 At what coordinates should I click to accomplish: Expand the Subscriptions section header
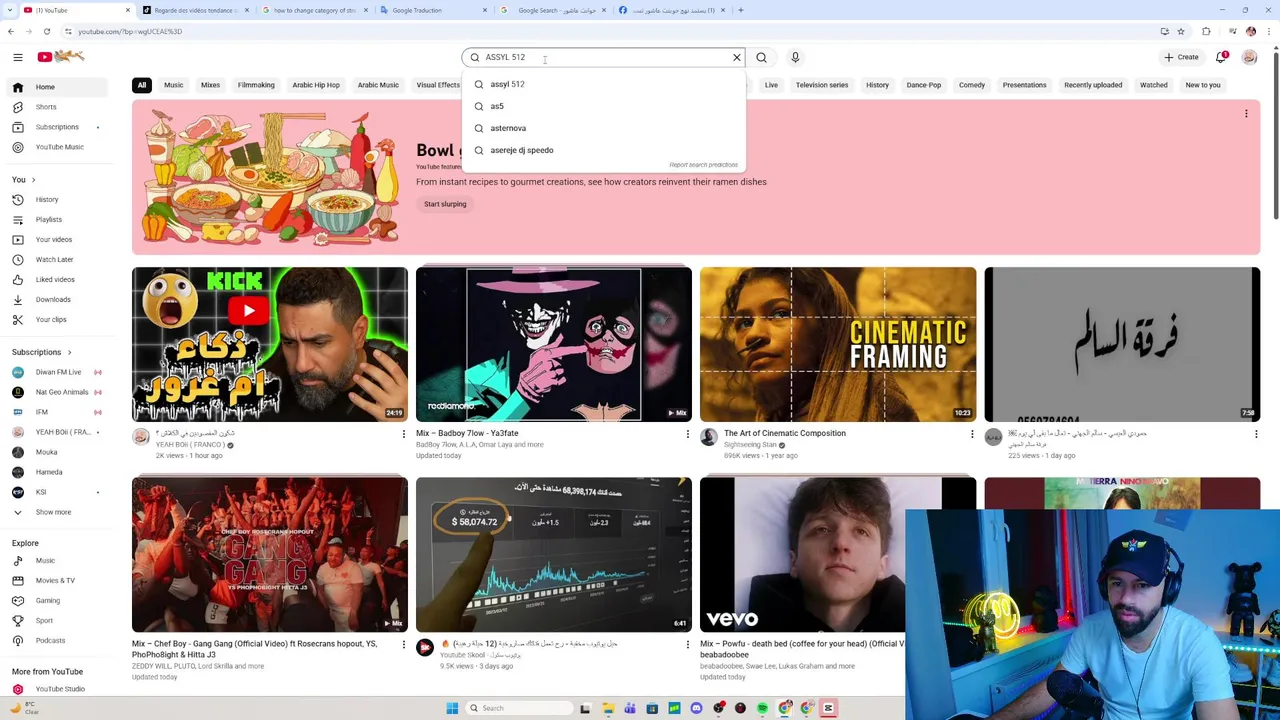pyautogui.click(x=42, y=352)
